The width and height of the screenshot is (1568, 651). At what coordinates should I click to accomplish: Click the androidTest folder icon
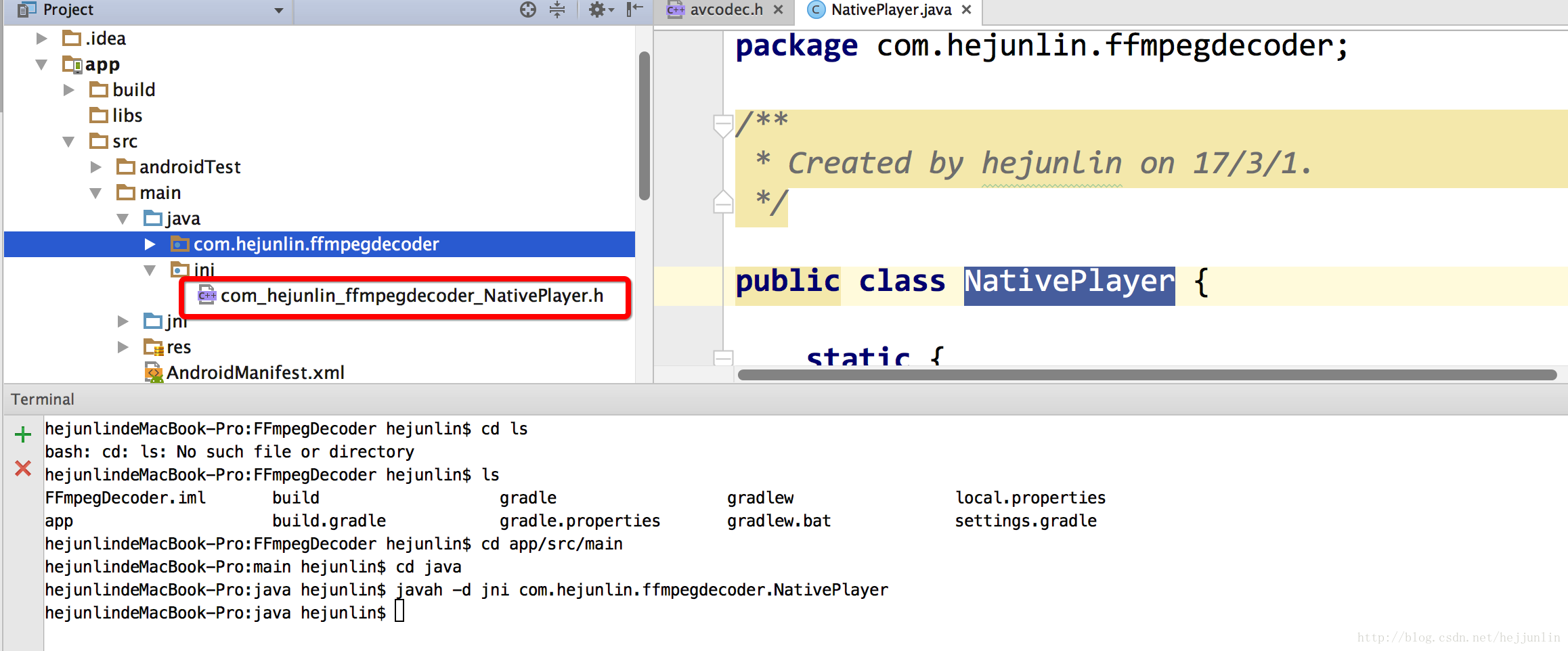point(126,166)
